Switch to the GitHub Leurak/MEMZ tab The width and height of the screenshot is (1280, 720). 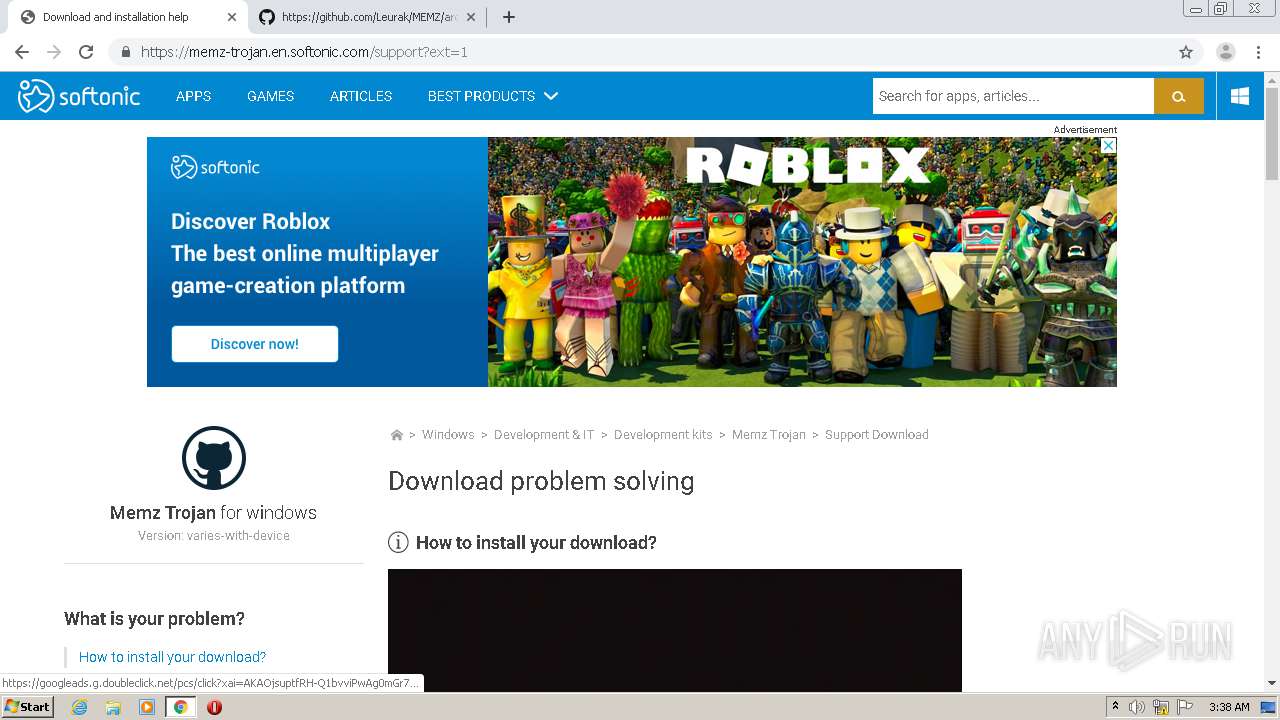(368, 17)
